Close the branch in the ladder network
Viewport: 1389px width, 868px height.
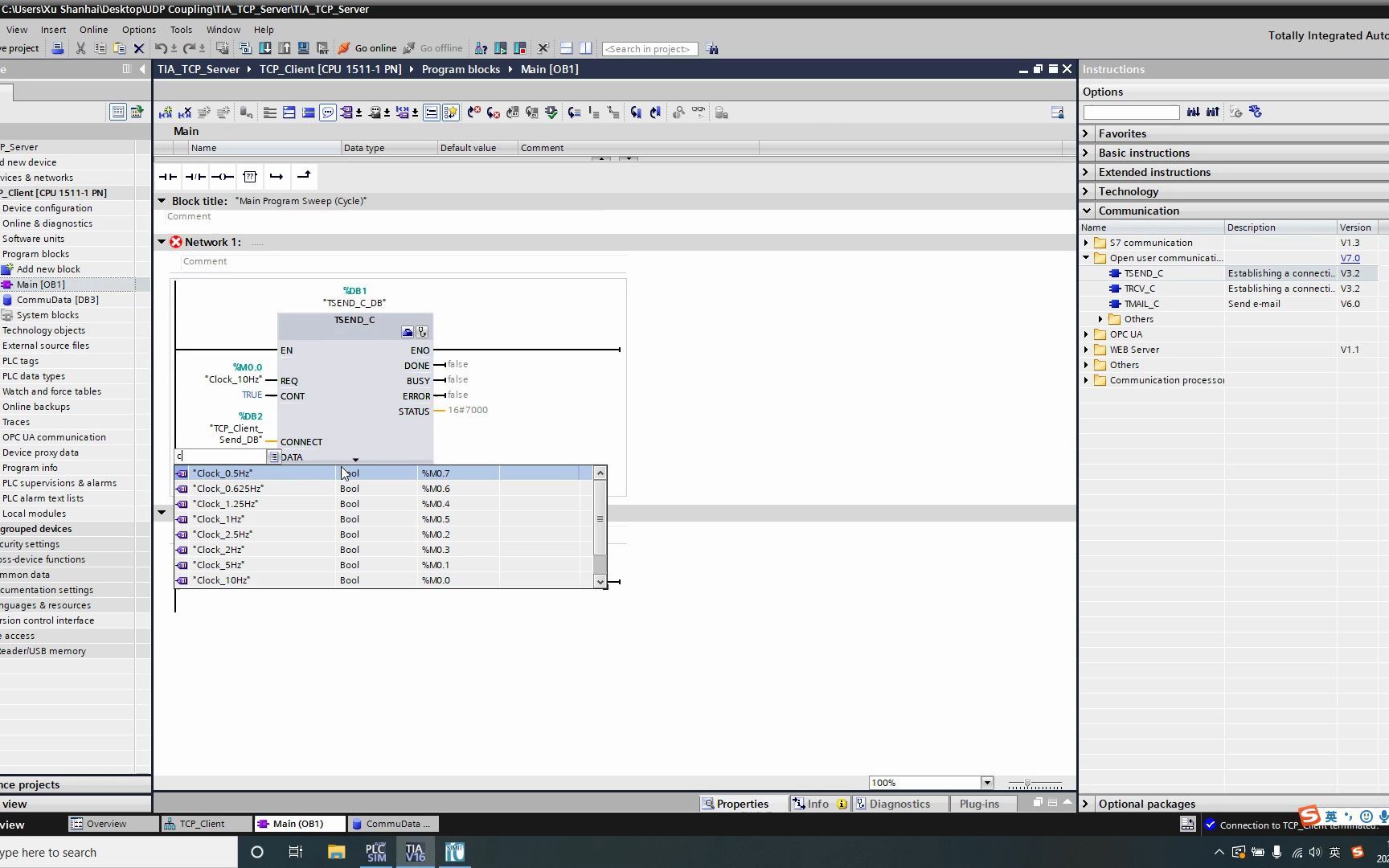coord(304,176)
